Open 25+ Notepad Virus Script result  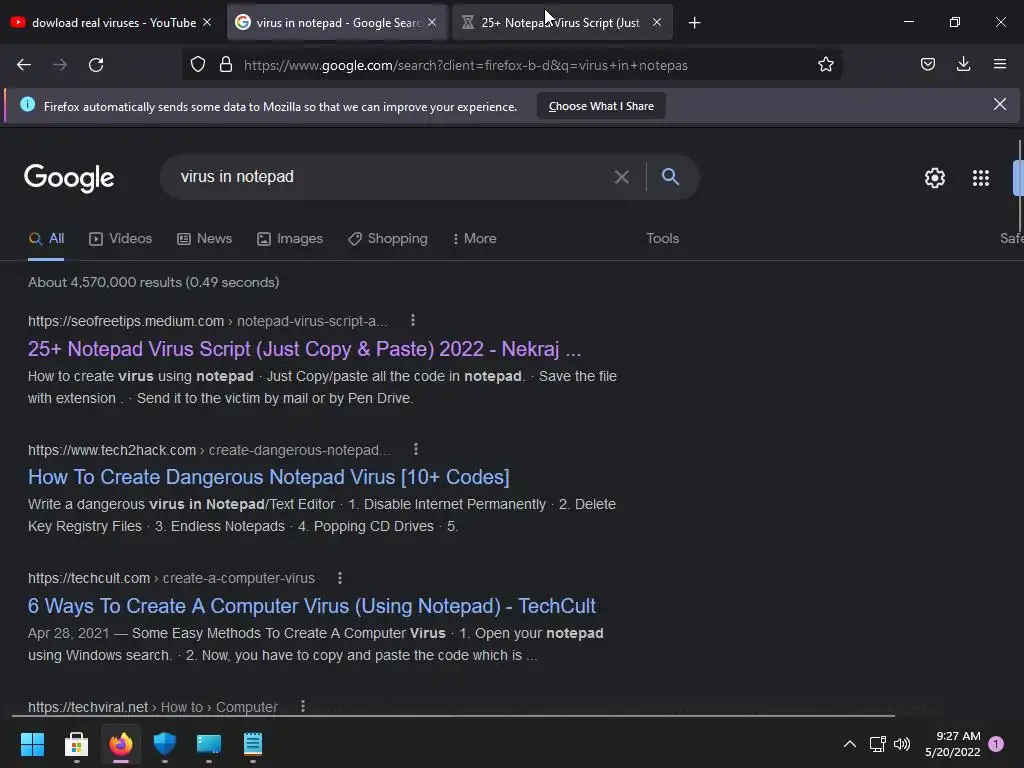coord(304,349)
